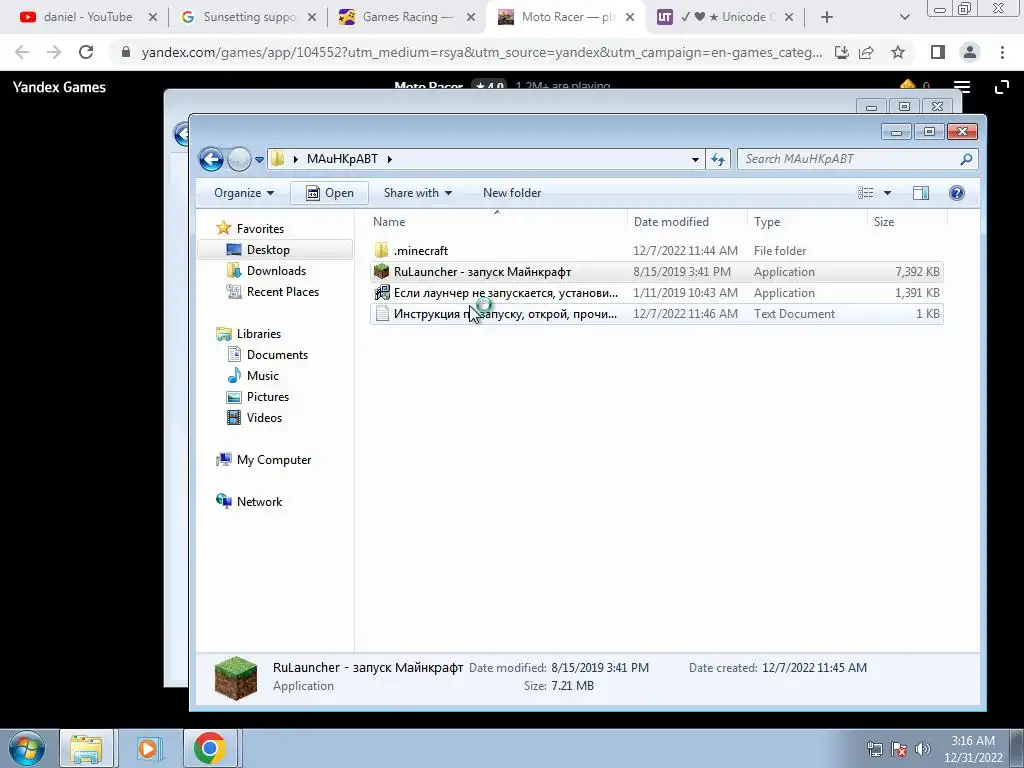Expand the Share with menu

tap(417, 193)
